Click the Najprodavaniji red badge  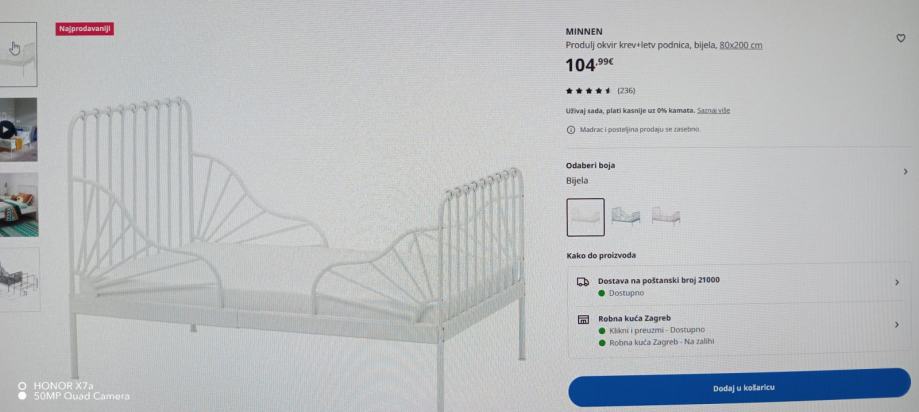coord(85,29)
